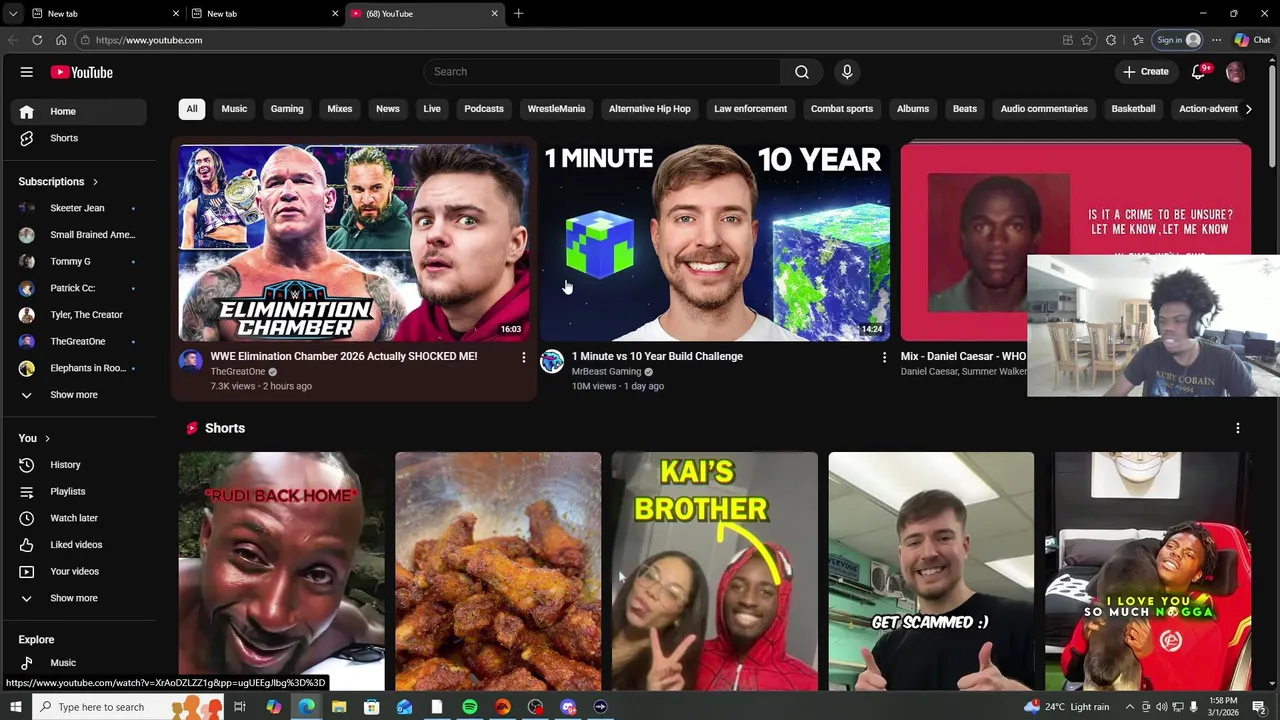Open the YouTube account avatar menu

pyautogui.click(x=1235, y=72)
